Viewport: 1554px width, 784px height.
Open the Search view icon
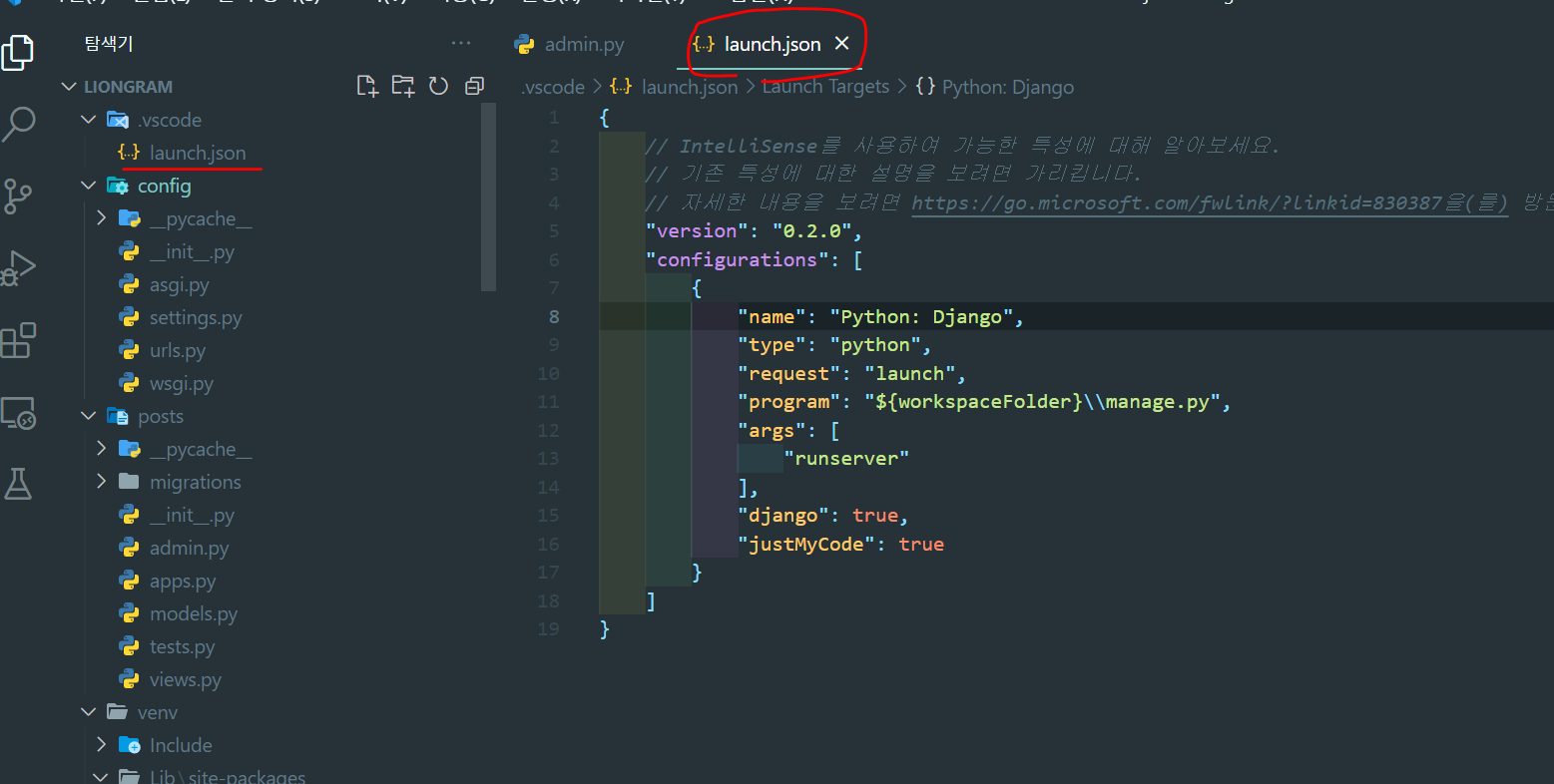click(18, 125)
